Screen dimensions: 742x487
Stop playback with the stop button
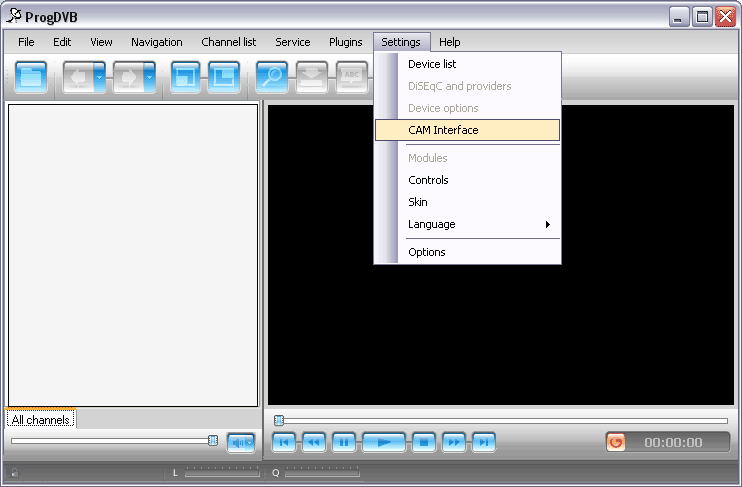[423, 442]
